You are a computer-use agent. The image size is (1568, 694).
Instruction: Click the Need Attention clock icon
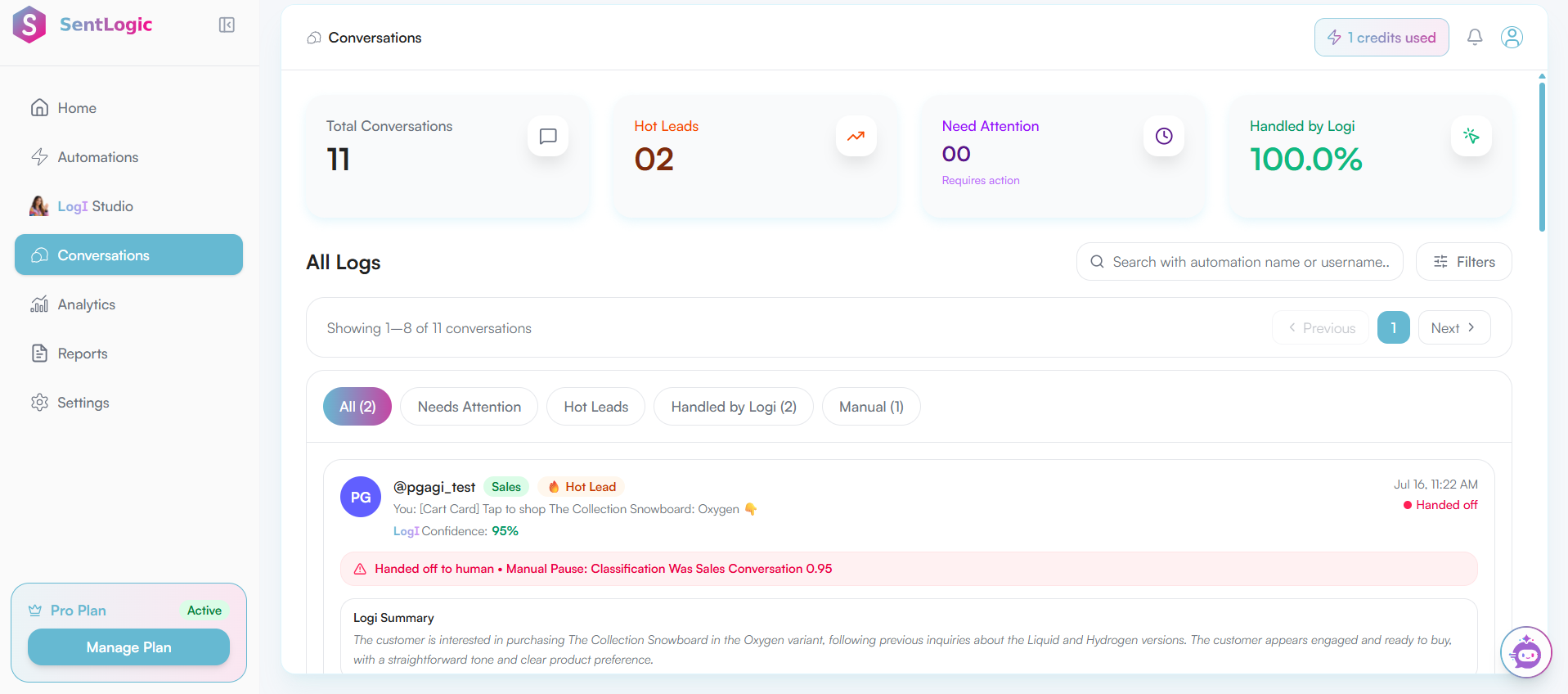tap(1164, 136)
